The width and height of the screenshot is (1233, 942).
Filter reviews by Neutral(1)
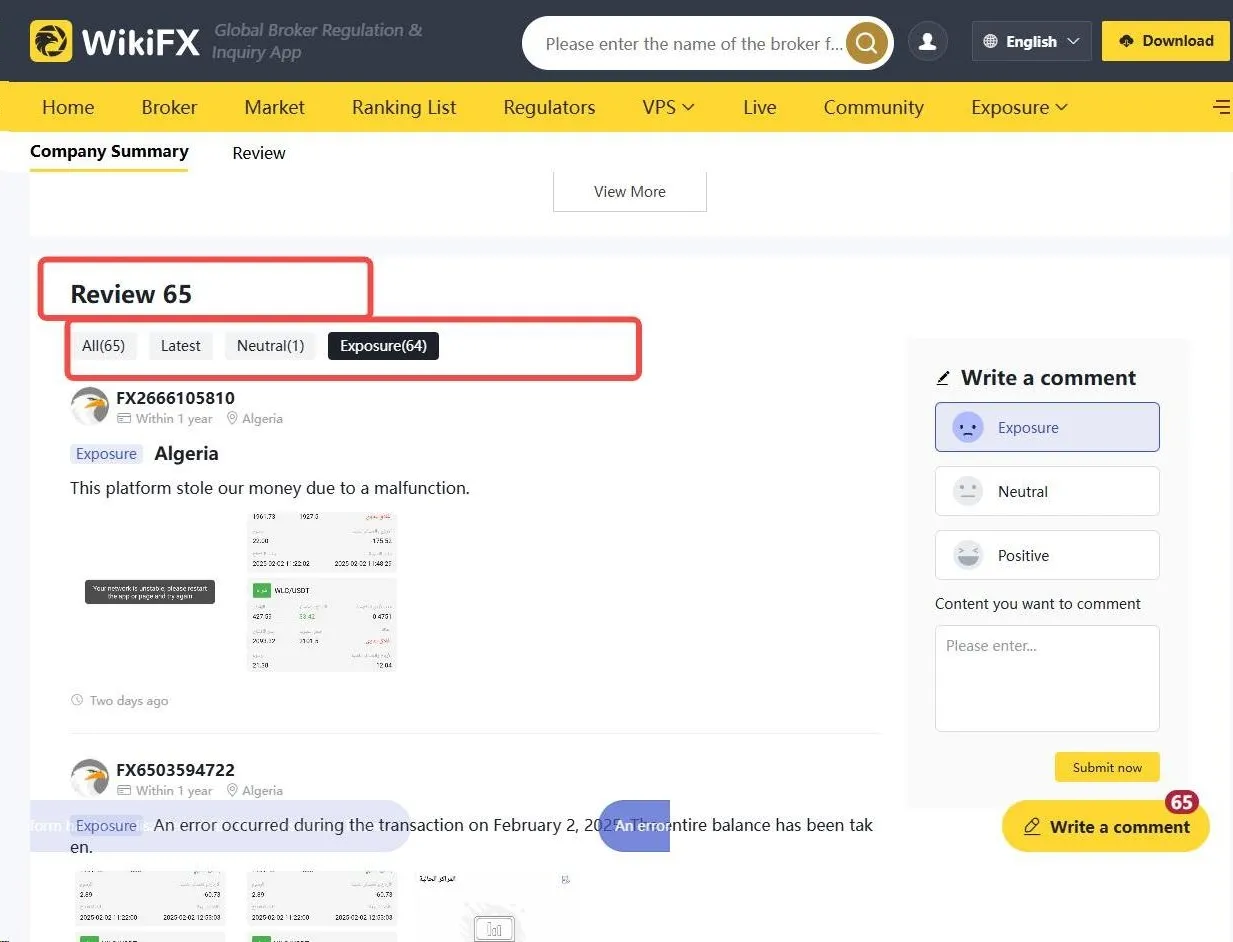pyautogui.click(x=271, y=346)
